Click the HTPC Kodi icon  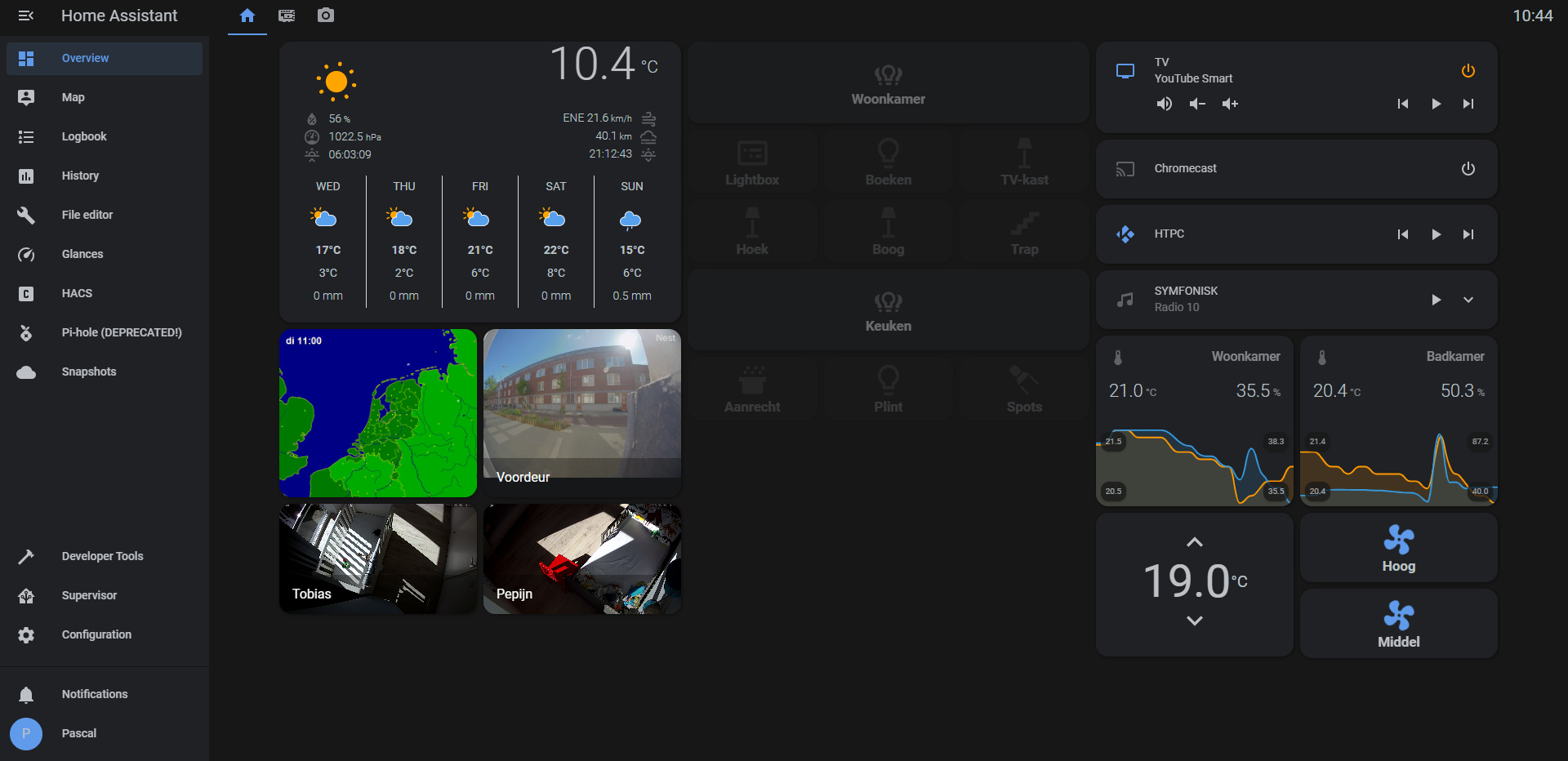(x=1125, y=234)
